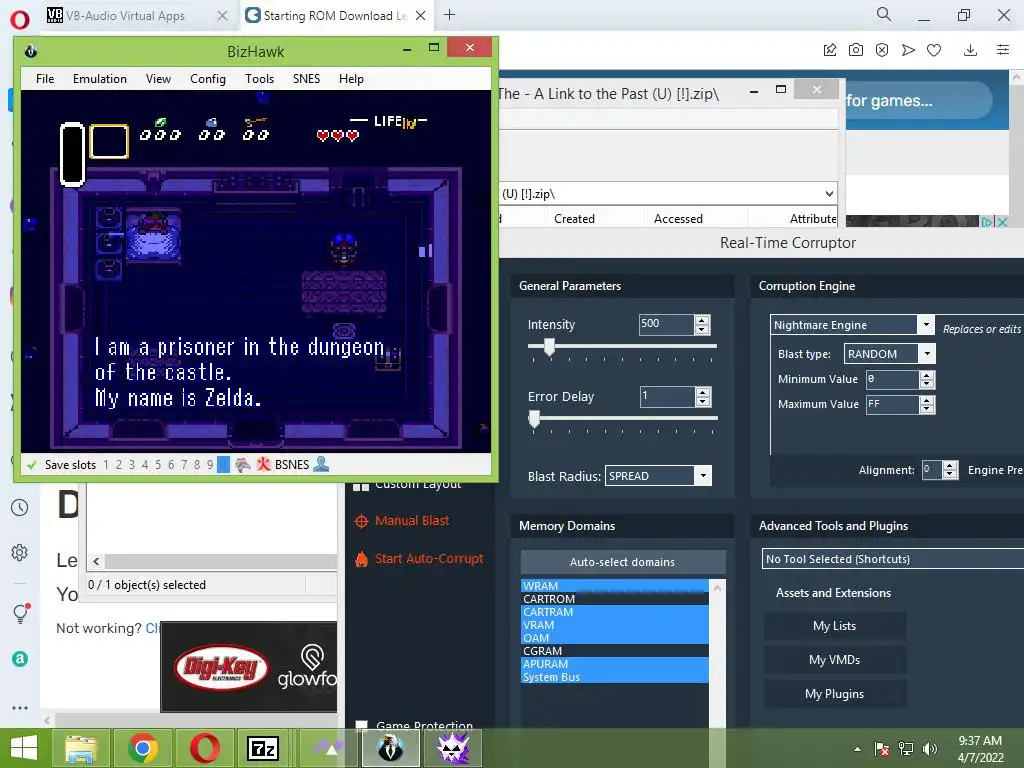Click Start Auto-Corrupt label
Screen dimensions: 1024x768
(429, 559)
